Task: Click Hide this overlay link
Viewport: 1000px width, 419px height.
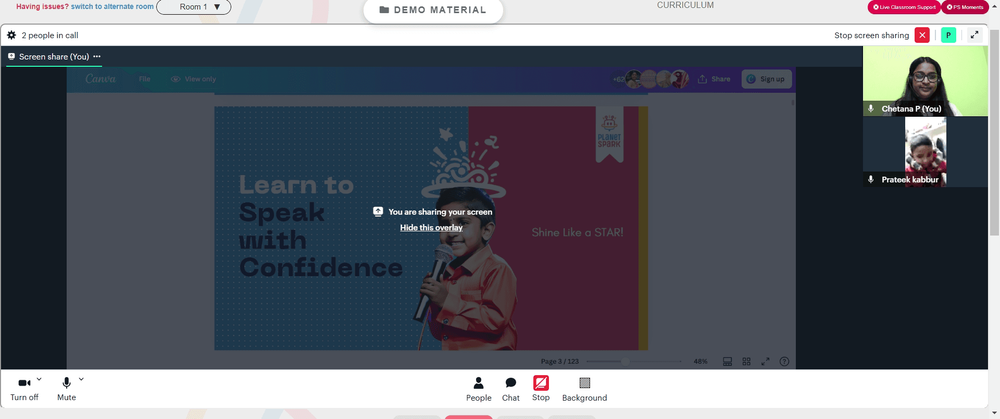Action: pyautogui.click(x=431, y=228)
